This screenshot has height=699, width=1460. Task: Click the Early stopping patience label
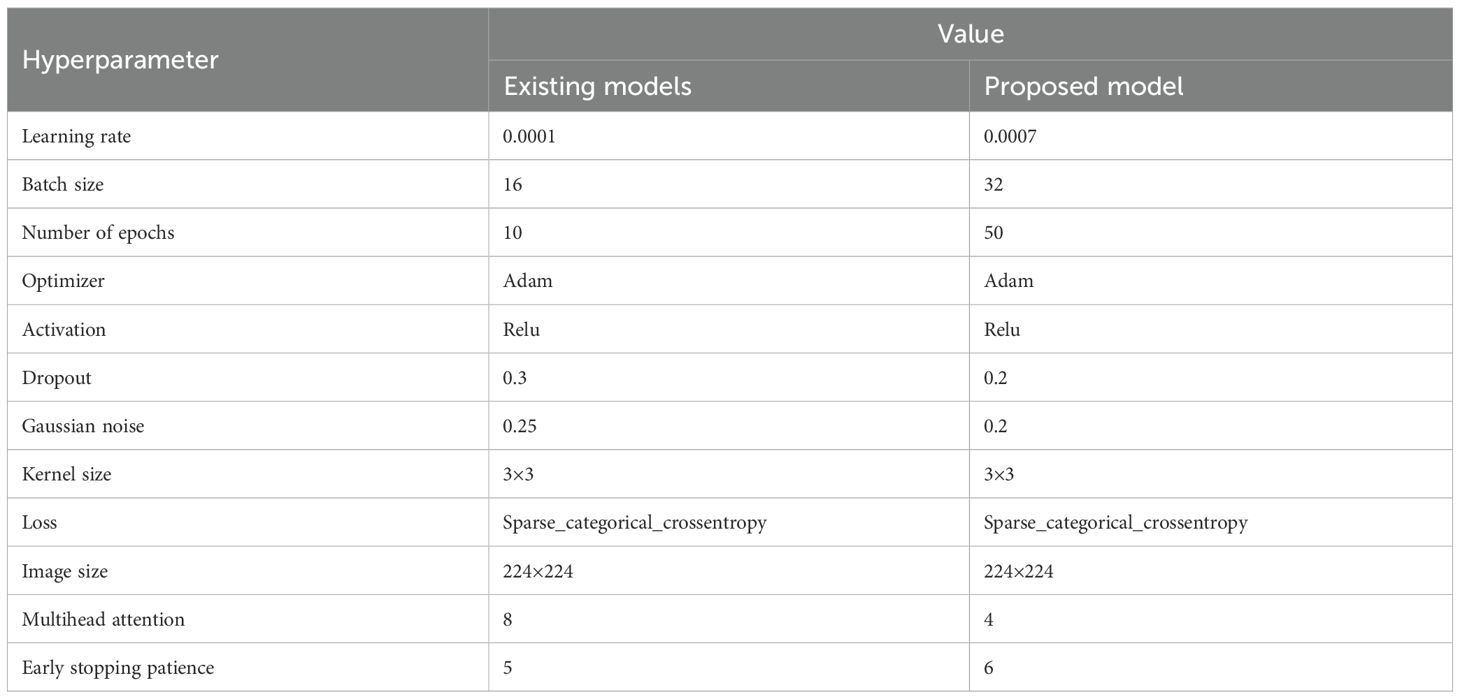(x=118, y=667)
